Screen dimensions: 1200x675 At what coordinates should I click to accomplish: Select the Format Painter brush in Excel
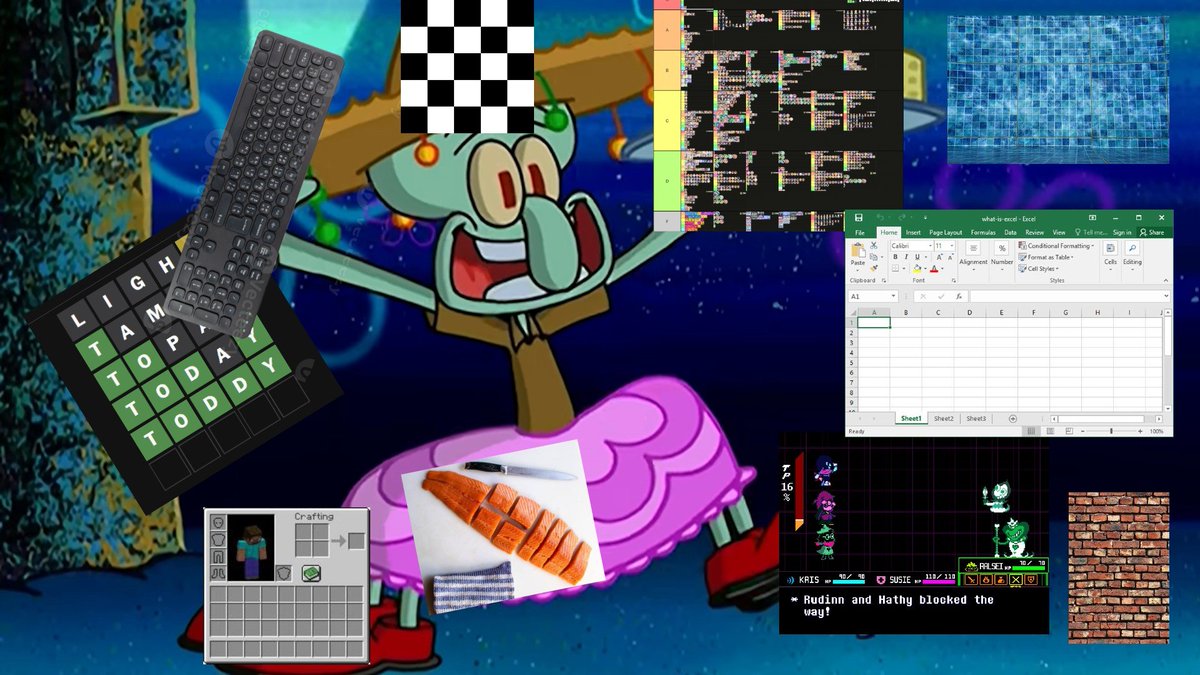(873, 268)
